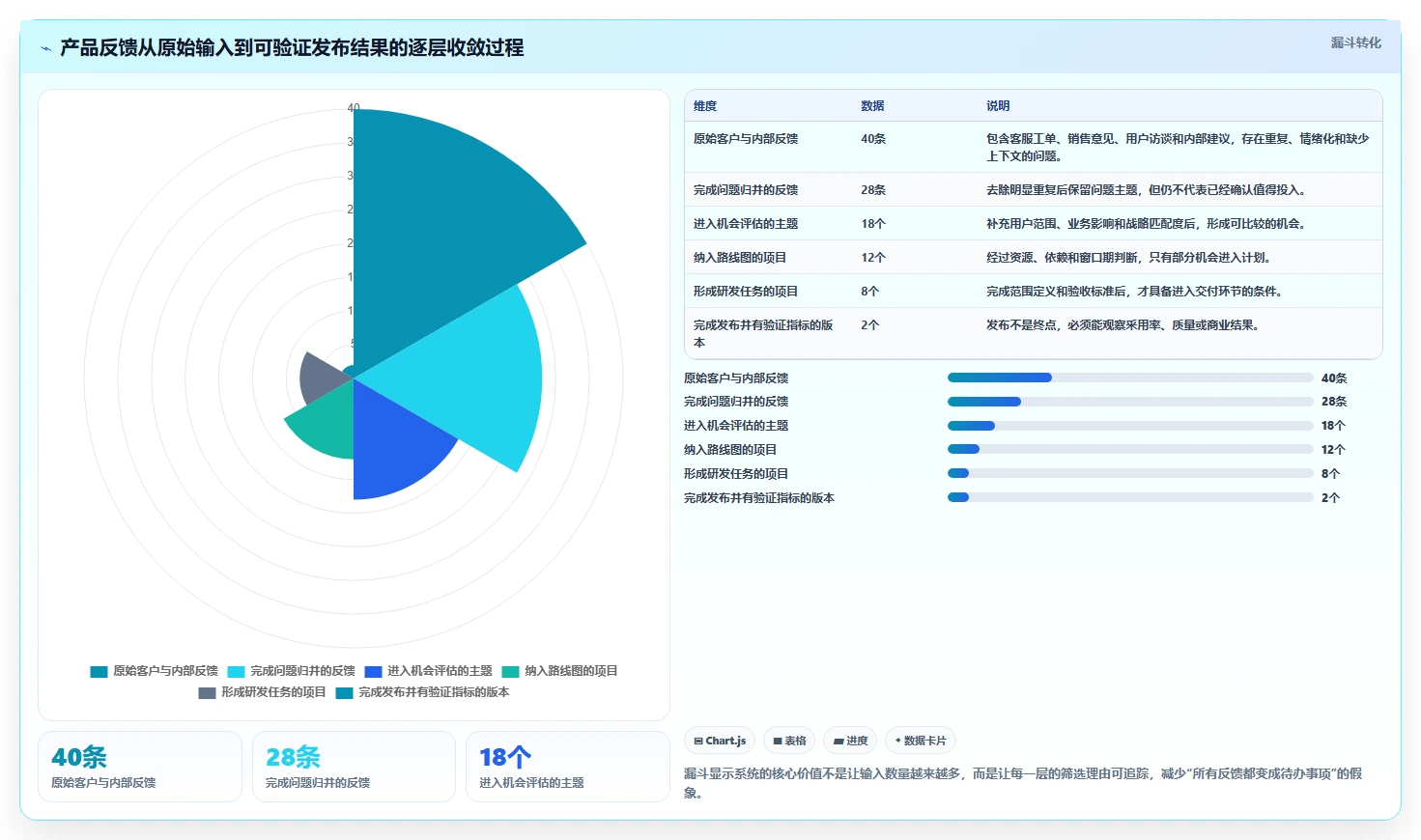The width and height of the screenshot is (1421, 840).
Task: Click the 40 axis label on chart
Action: coord(354,108)
